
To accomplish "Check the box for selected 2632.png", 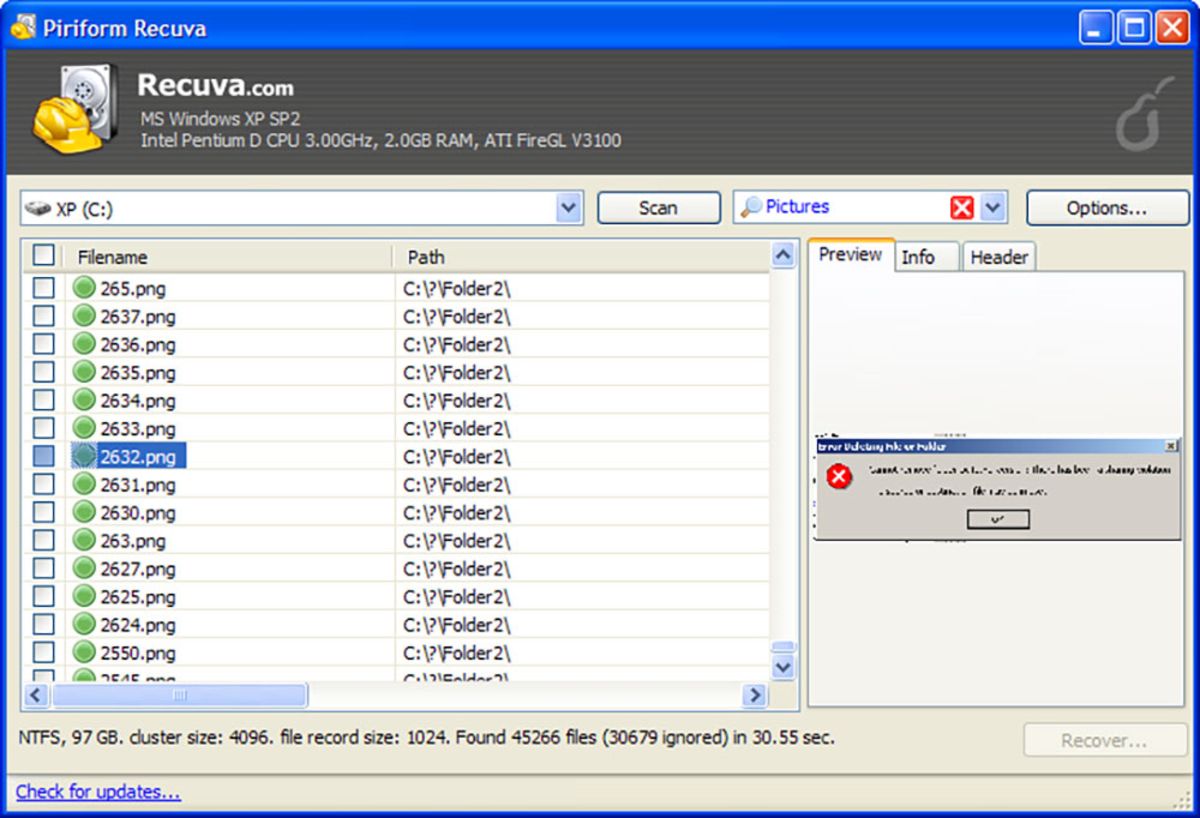I will pos(43,456).
